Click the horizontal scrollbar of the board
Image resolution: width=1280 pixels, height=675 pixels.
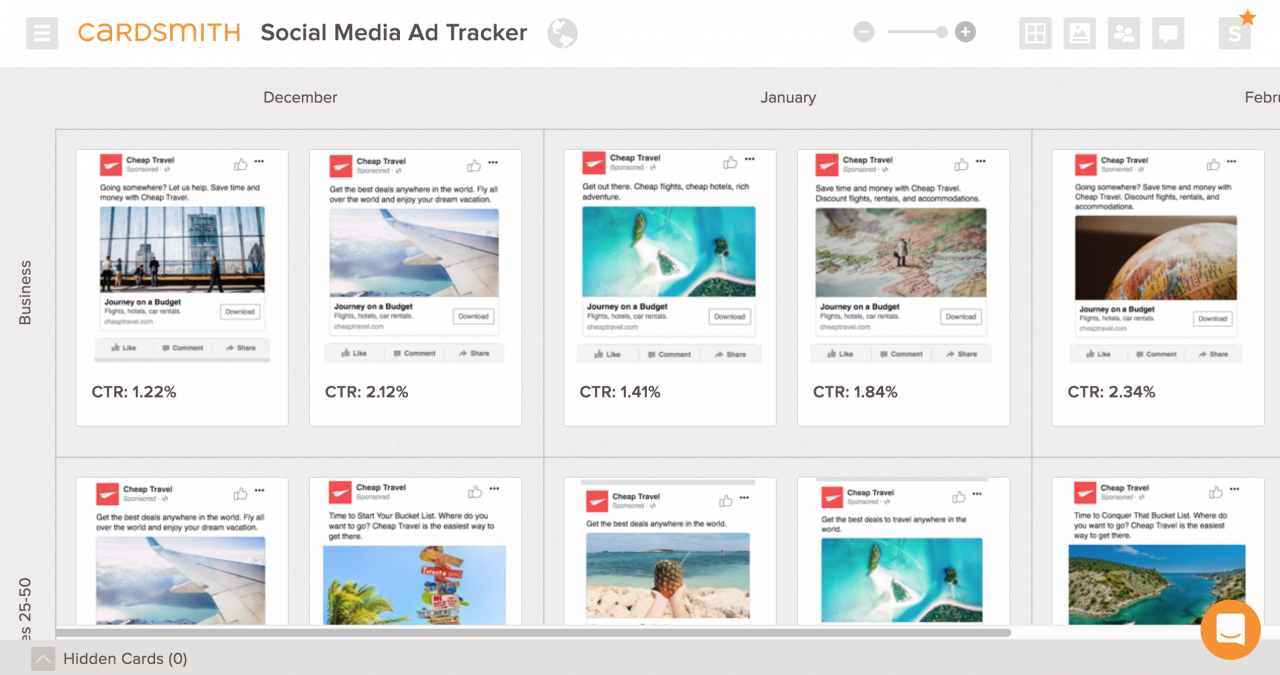click(533, 632)
